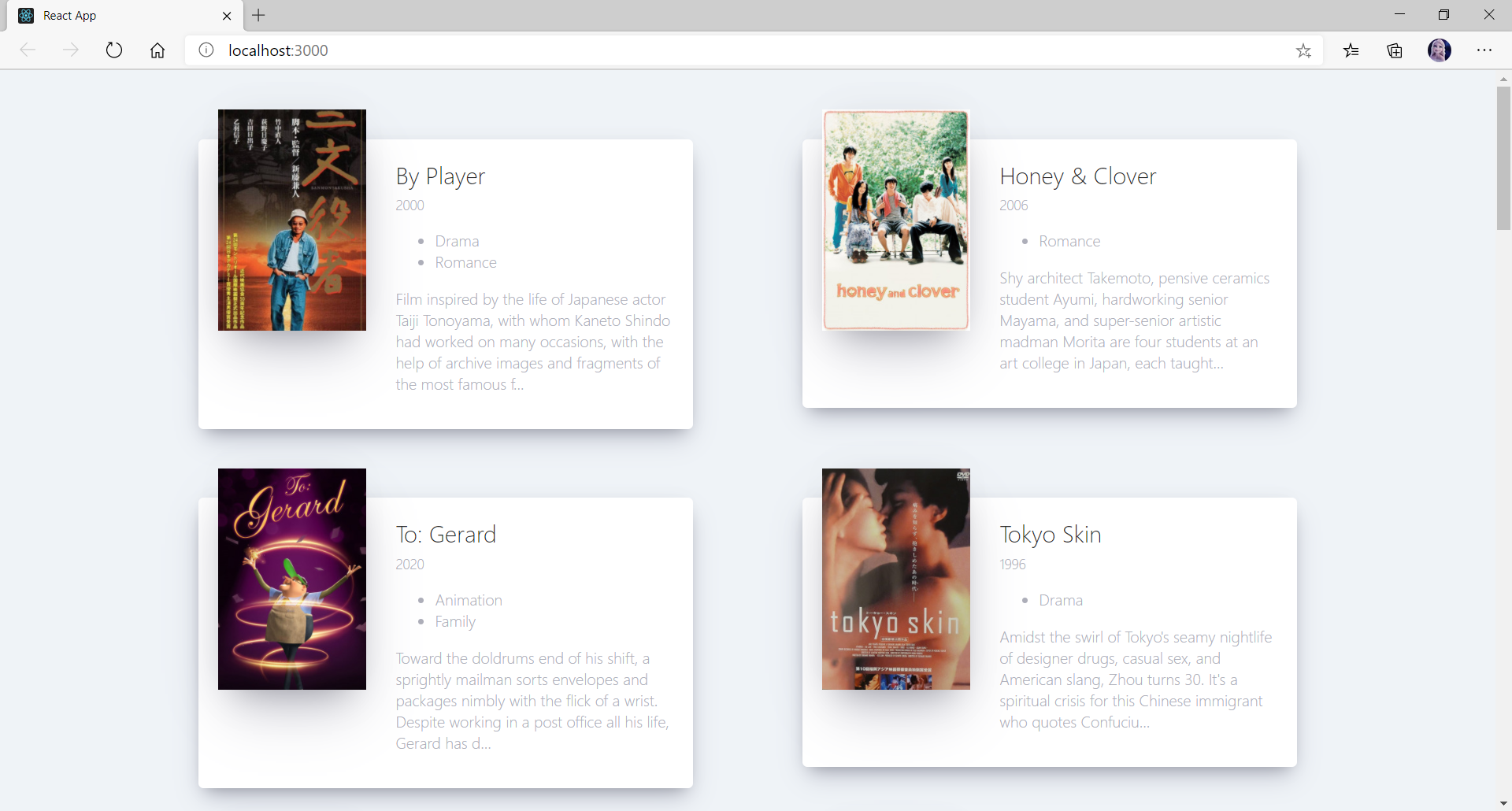1512x811 pixels.
Task: Click the To: Gerard movie poster
Action: coord(291,579)
